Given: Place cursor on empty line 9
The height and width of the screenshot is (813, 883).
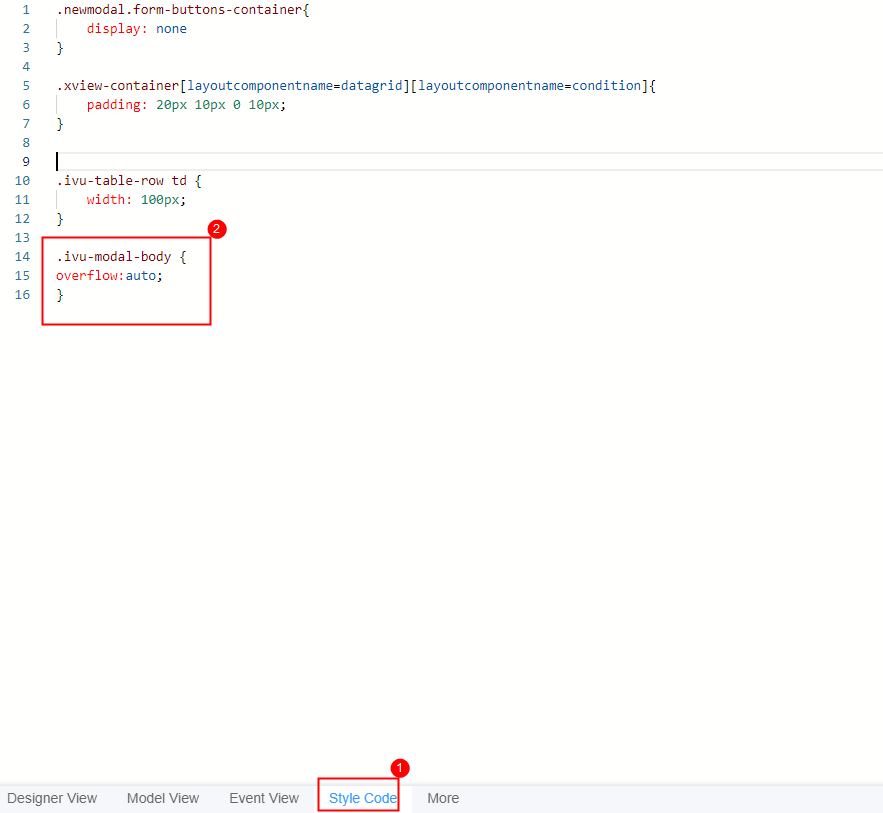Looking at the screenshot, I should coord(469,162).
